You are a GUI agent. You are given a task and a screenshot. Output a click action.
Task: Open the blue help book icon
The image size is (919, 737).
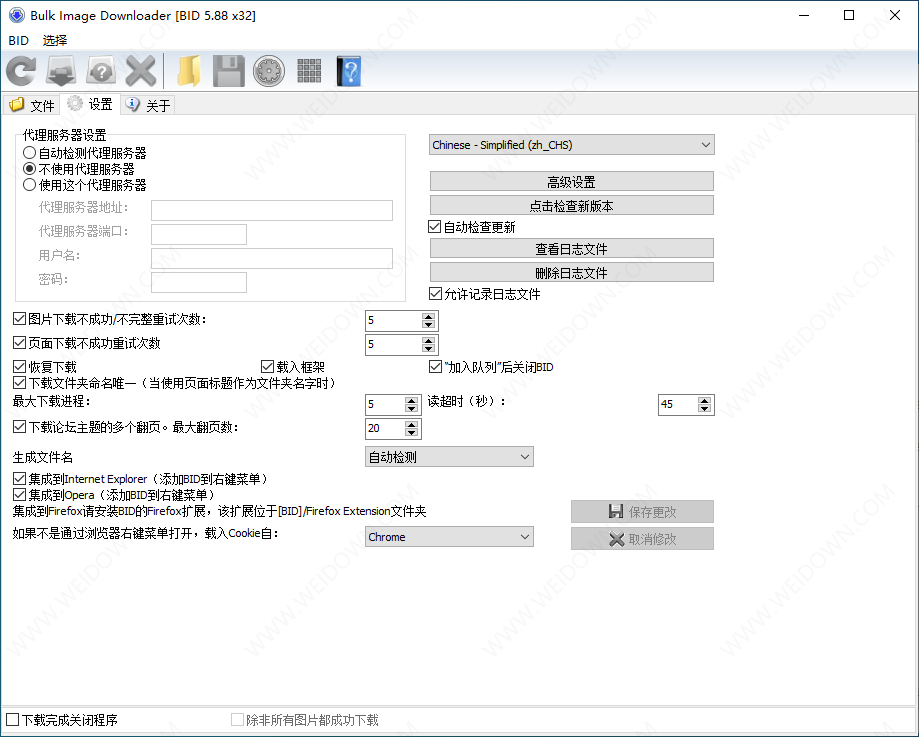(348, 71)
